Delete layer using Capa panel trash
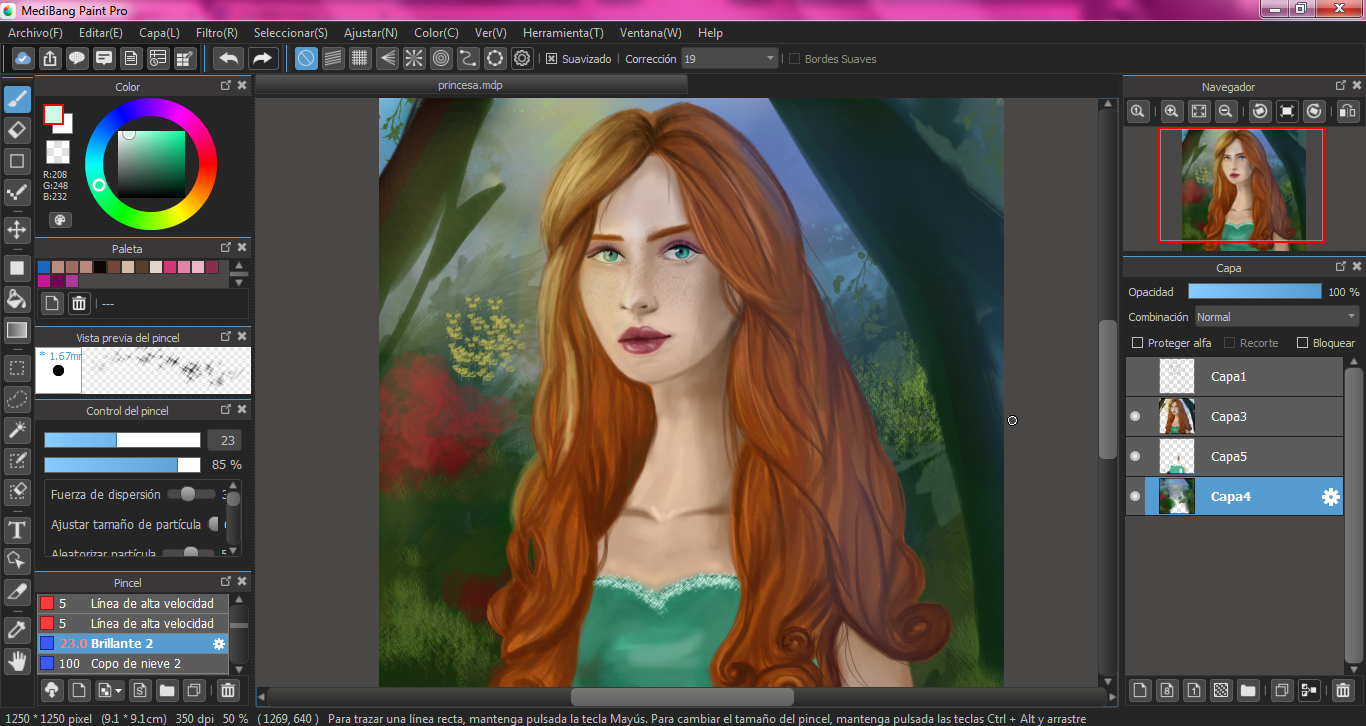 tap(1343, 690)
